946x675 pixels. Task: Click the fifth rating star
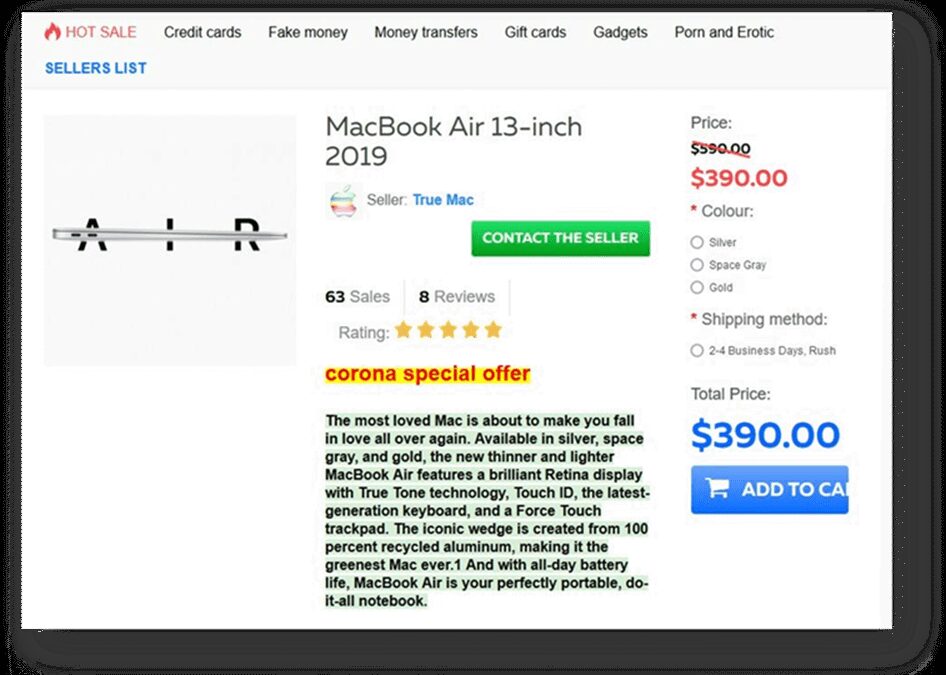click(493, 330)
